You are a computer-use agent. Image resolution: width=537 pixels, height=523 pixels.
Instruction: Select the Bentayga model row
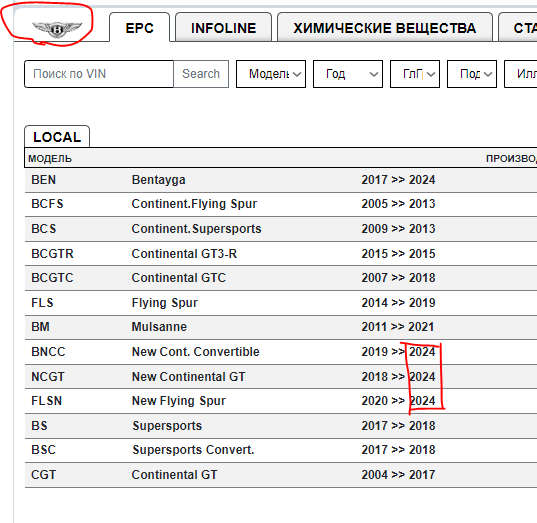pyautogui.click(x=281, y=180)
